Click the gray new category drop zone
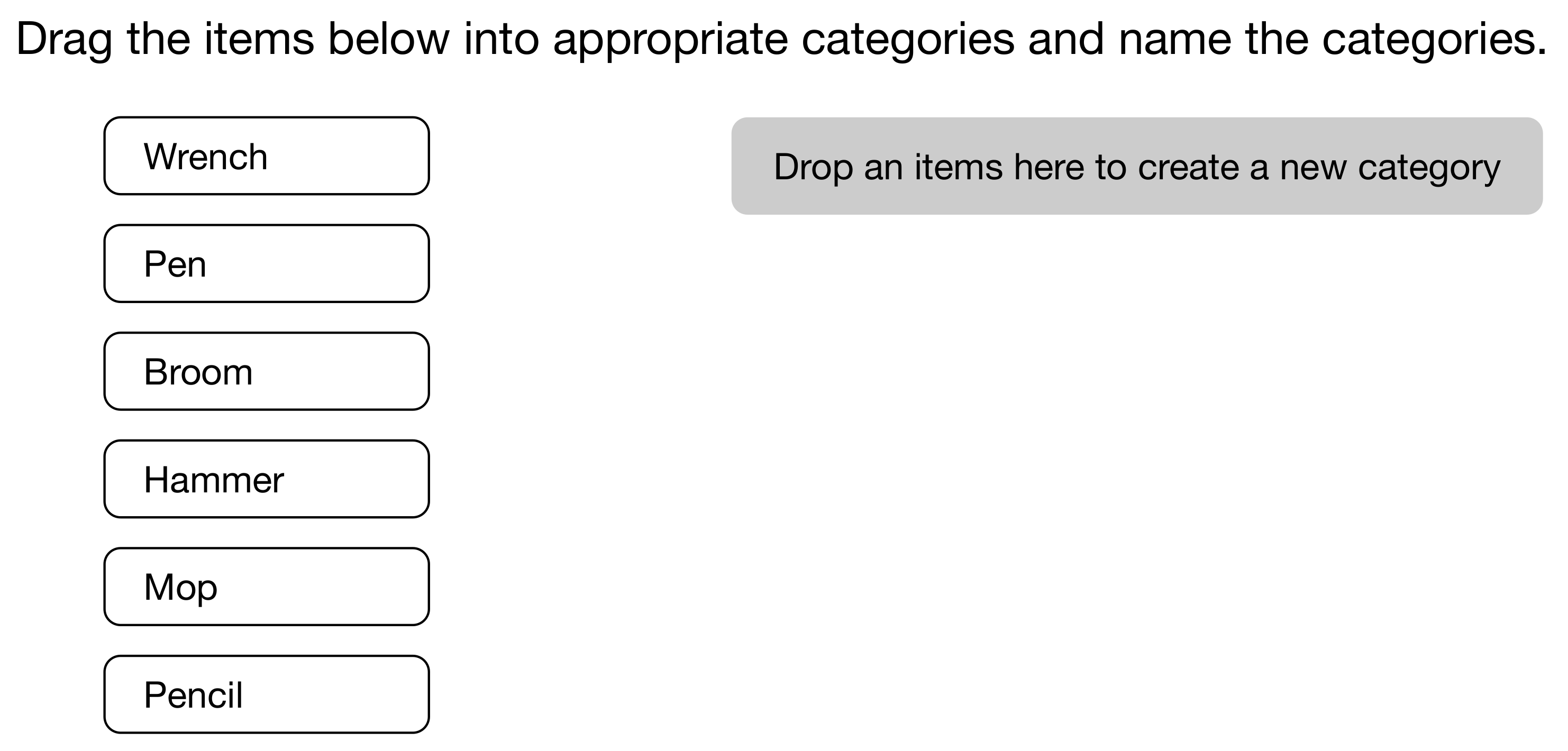This screenshot has height=751, width=1568. pyautogui.click(x=1136, y=166)
